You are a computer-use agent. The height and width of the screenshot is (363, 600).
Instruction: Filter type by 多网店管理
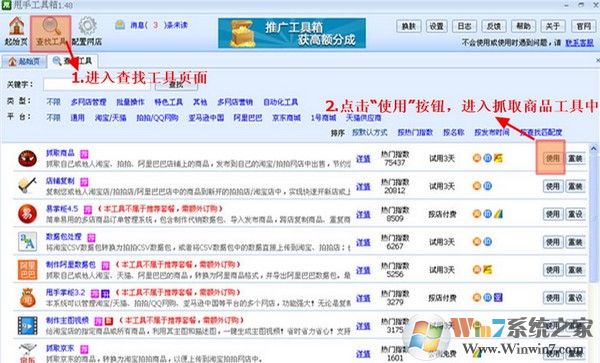click(x=88, y=102)
